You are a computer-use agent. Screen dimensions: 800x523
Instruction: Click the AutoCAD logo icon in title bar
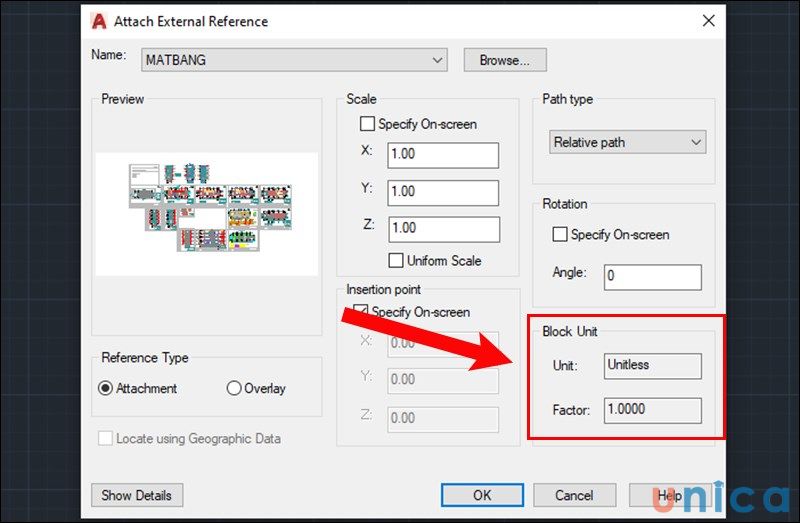pos(98,21)
